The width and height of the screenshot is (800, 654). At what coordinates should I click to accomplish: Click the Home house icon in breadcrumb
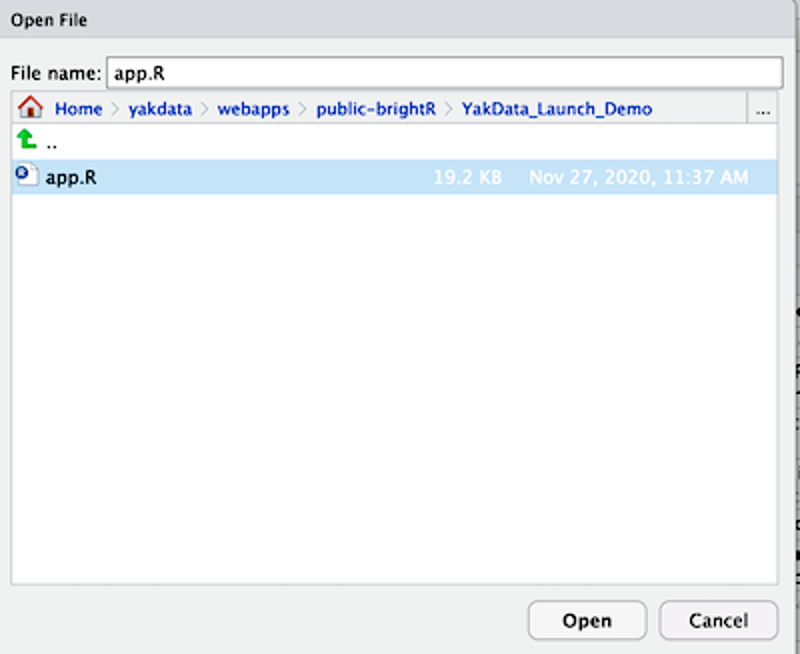coord(30,108)
